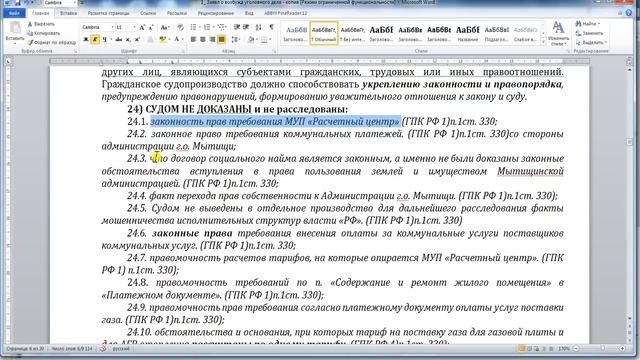Apply the Подзаголовок style
Screen dimensions: 640x360
pos(496,33)
